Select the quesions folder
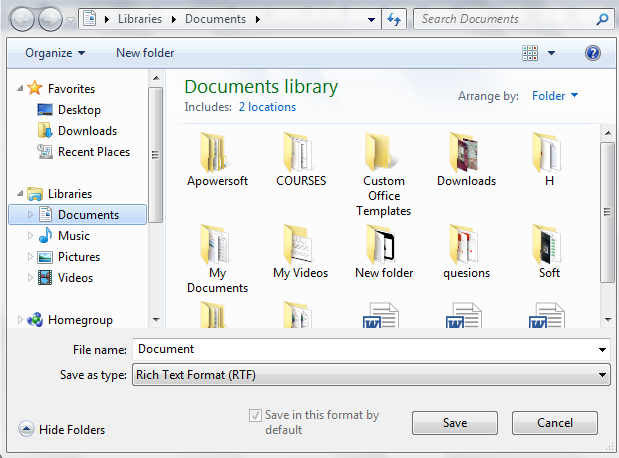Screen dimensions: 619x458 coord(466,252)
